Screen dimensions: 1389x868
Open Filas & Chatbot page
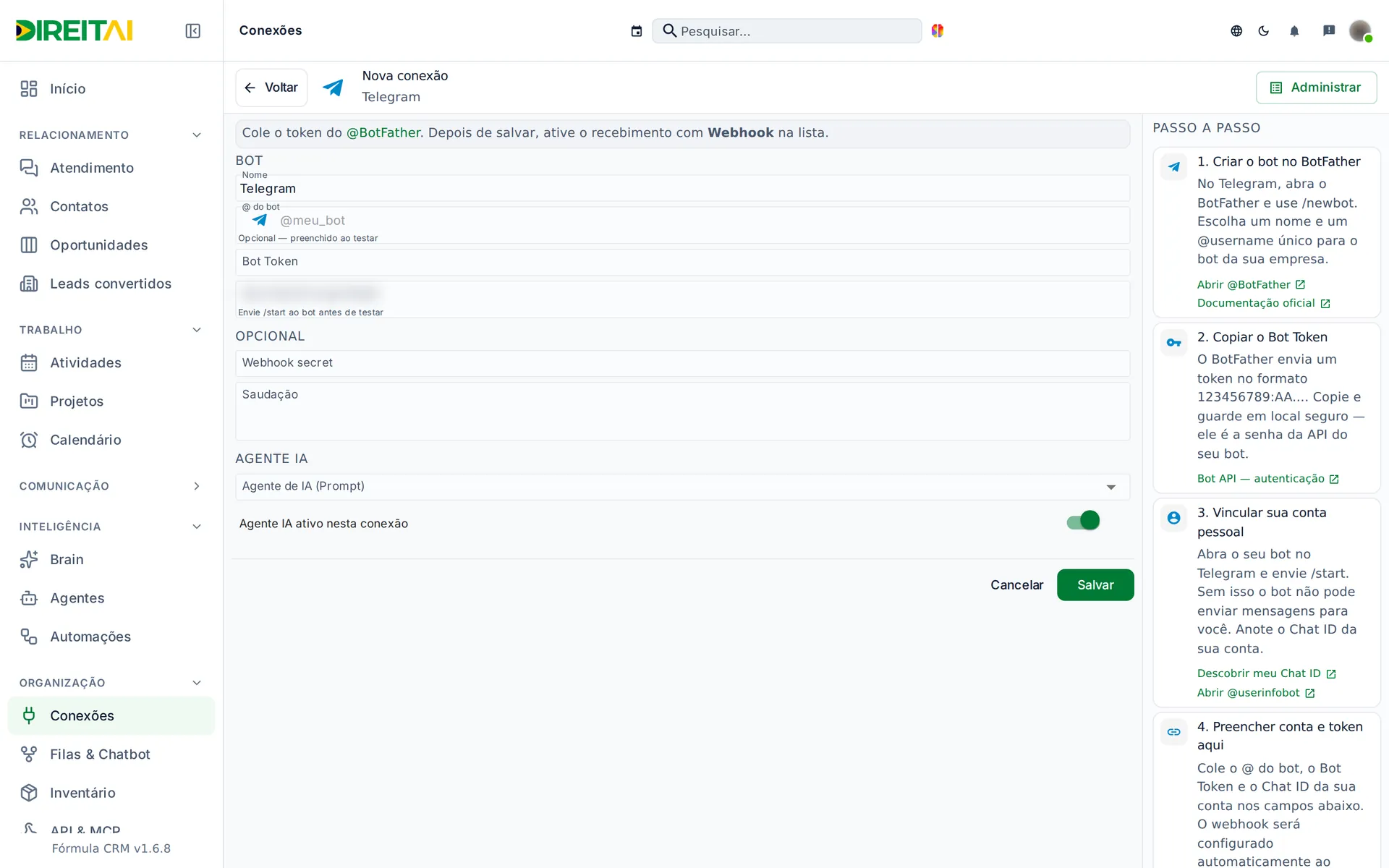pos(111,754)
